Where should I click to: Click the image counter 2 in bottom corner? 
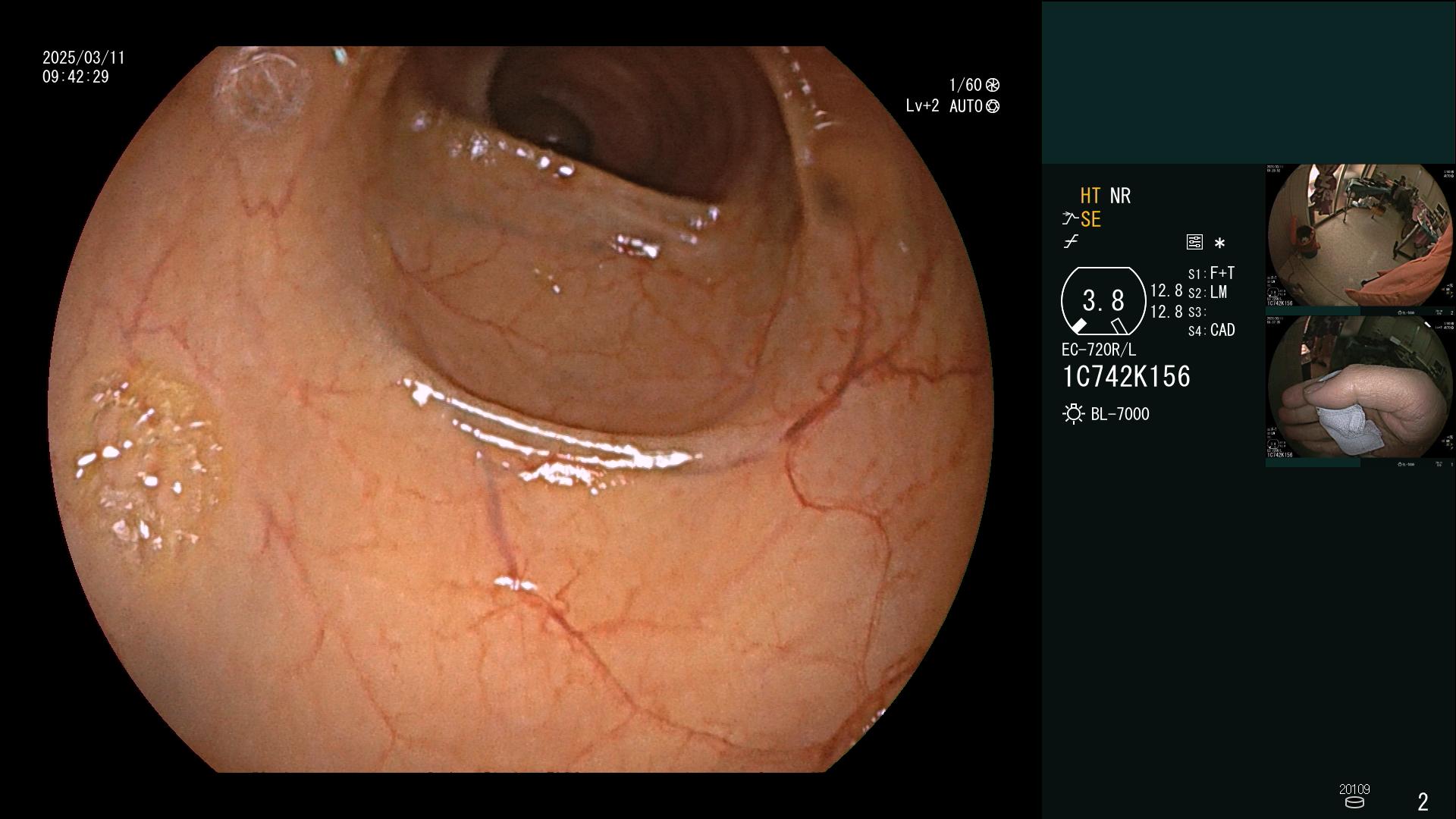pos(1423,802)
